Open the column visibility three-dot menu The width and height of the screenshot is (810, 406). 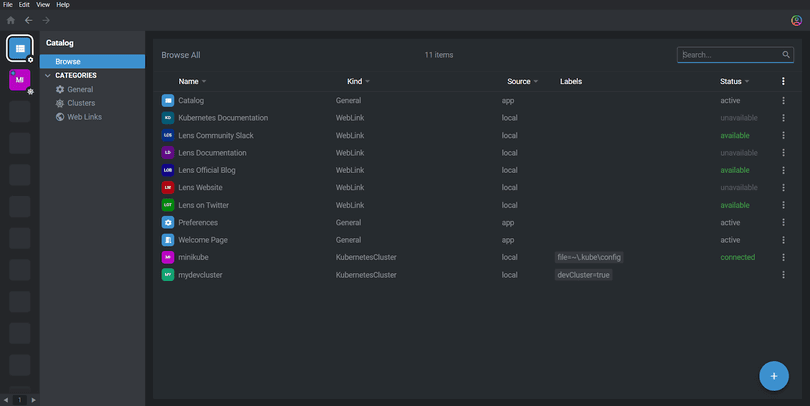(x=783, y=81)
